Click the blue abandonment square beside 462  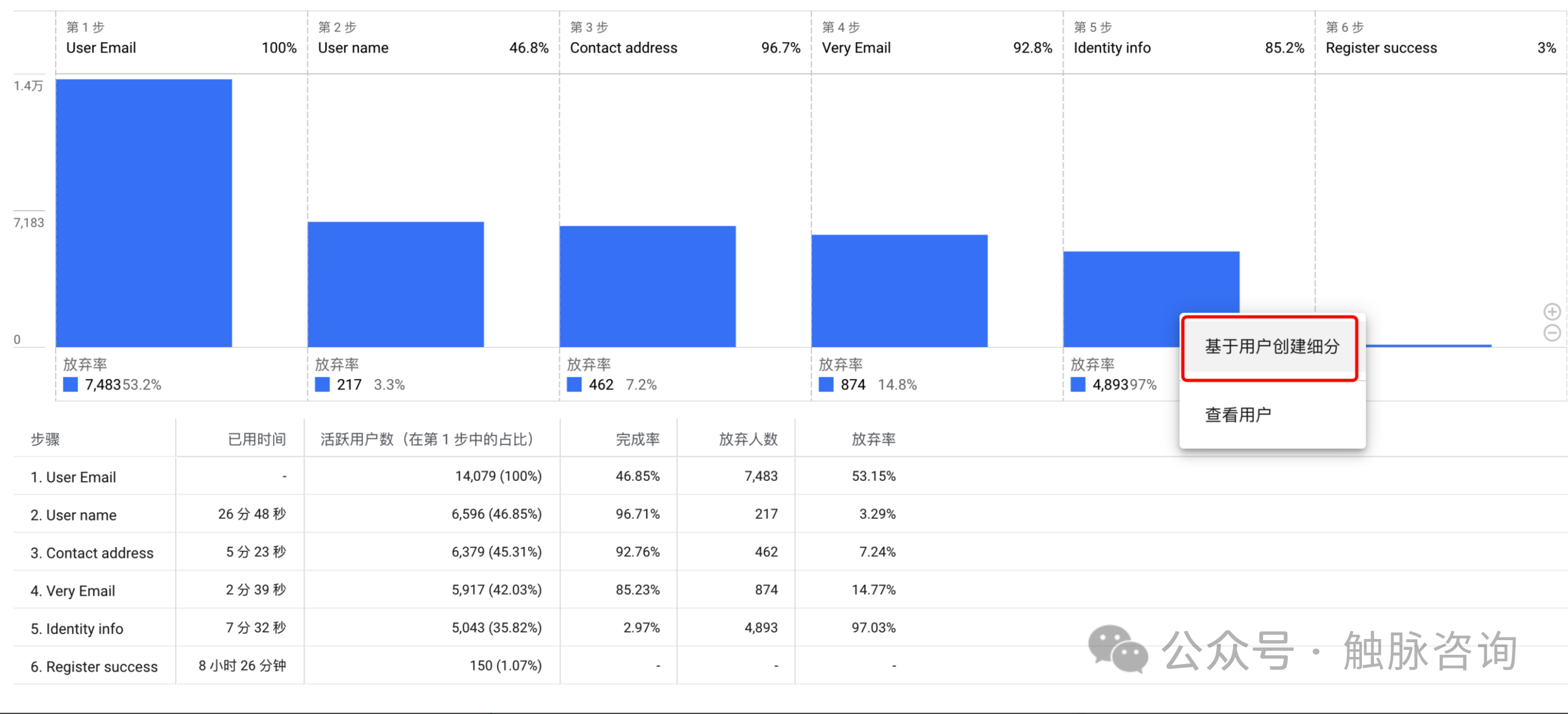click(x=574, y=384)
